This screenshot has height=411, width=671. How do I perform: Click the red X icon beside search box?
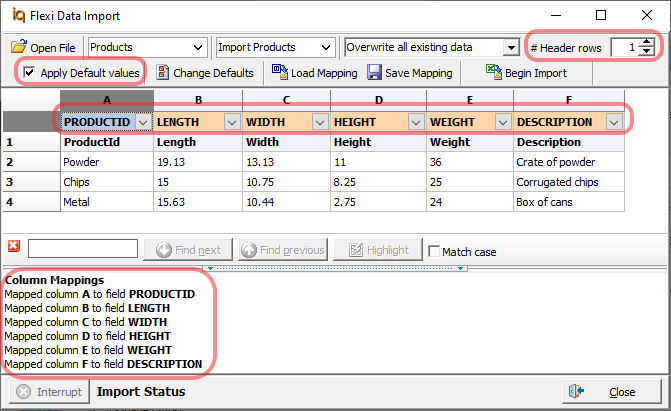[x=14, y=246]
